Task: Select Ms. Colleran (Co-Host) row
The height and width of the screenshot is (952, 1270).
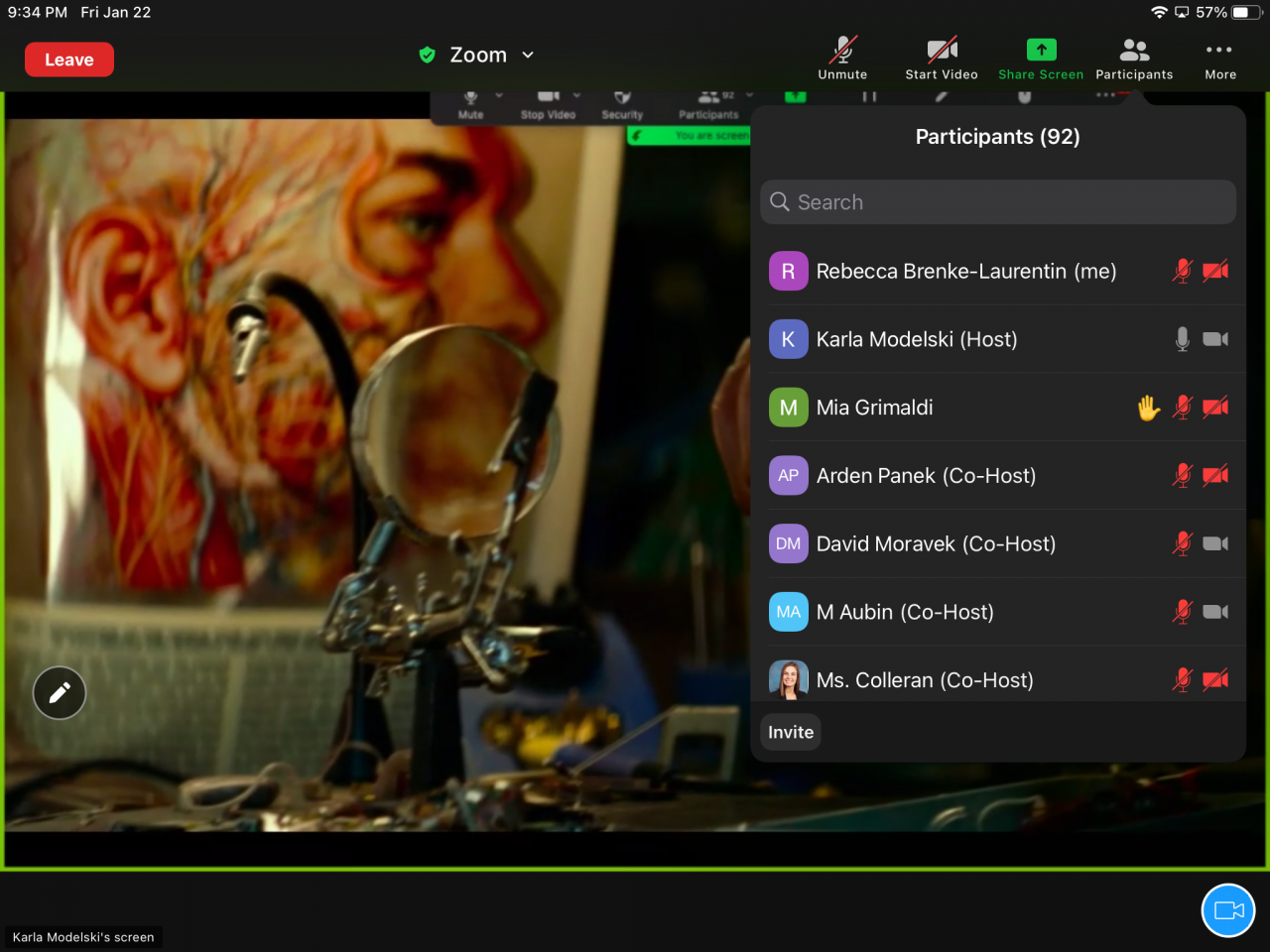Action: (x=924, y=679)
